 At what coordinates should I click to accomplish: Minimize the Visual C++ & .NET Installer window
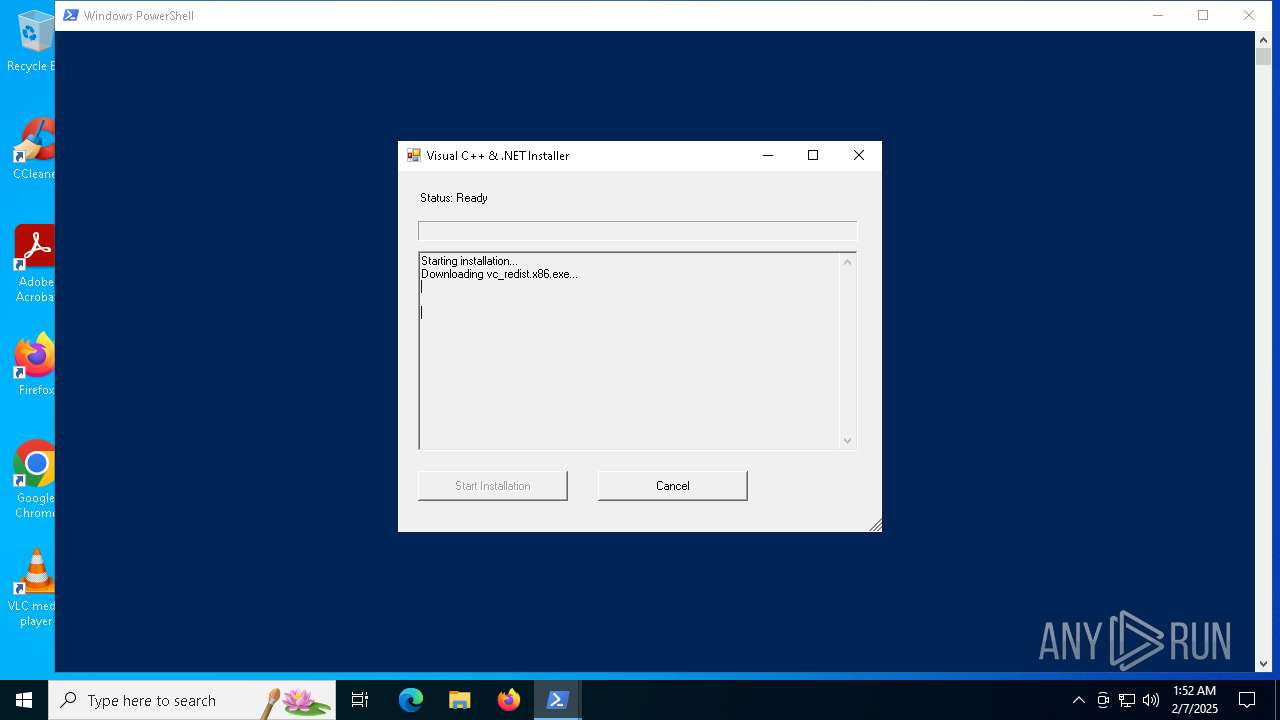768,155
